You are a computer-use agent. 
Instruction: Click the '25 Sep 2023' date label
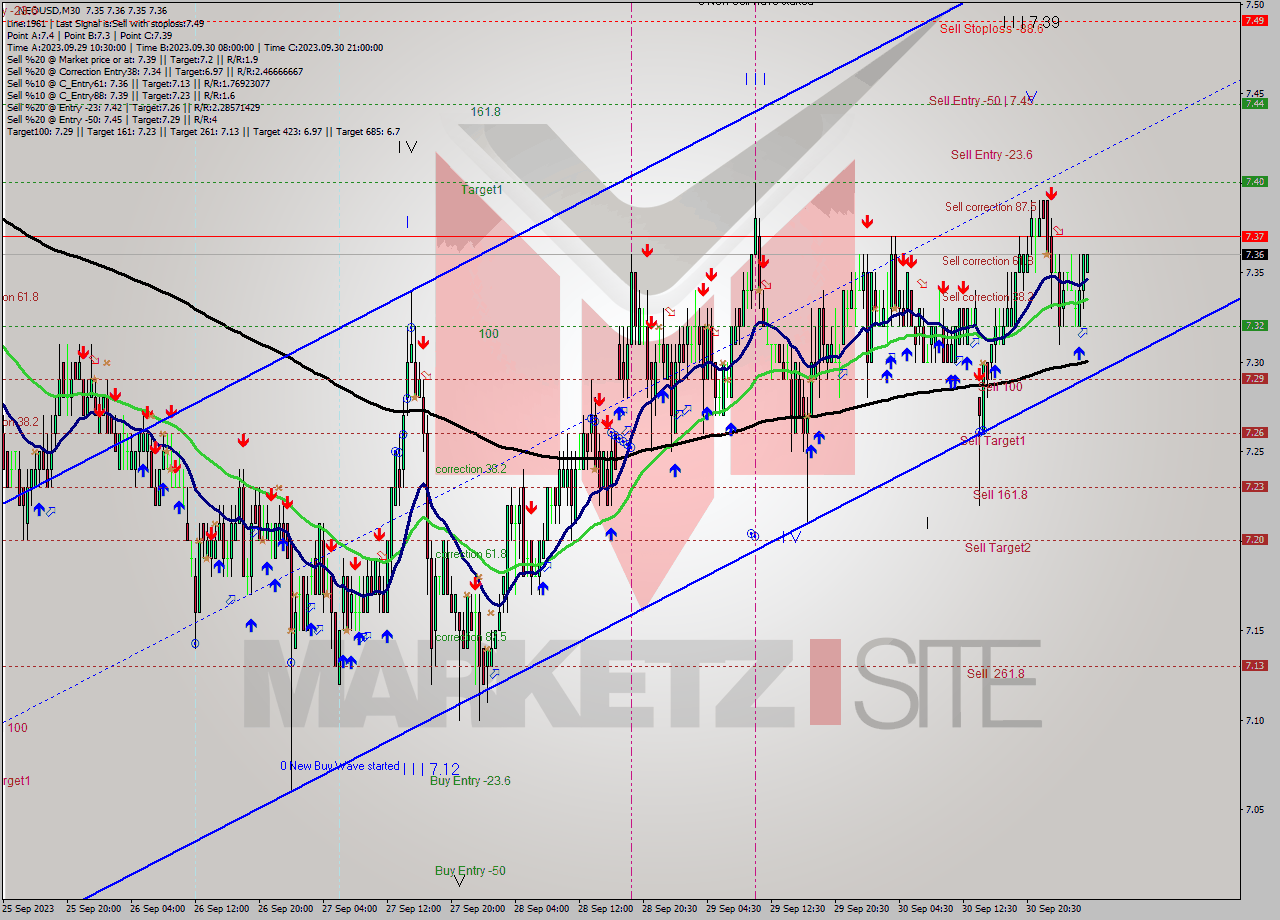pyautogui.click(x=26, y=909)
